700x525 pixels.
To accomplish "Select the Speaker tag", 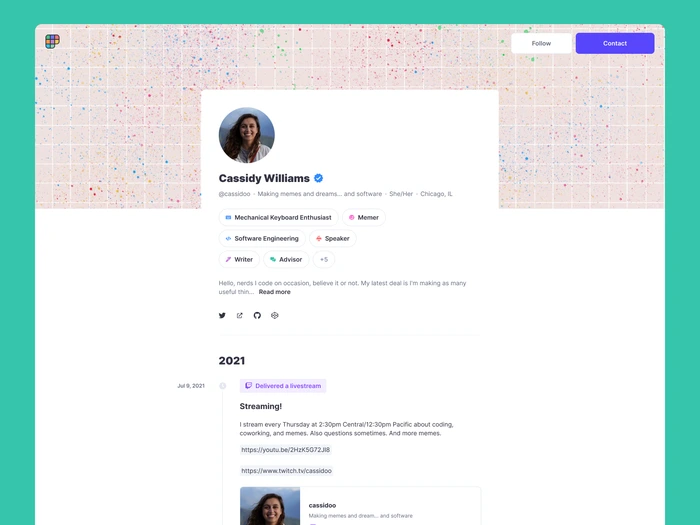I will (x=333, y=238).
